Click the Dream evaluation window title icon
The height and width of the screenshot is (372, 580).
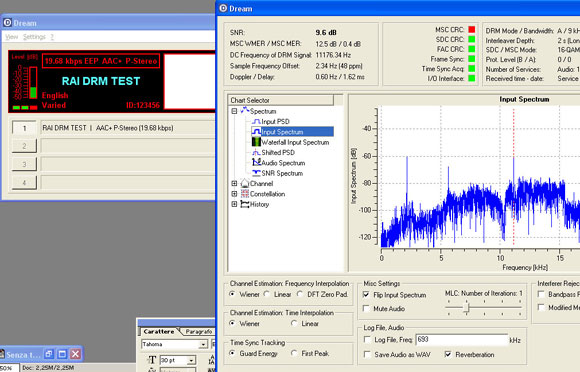pos(223,8)
